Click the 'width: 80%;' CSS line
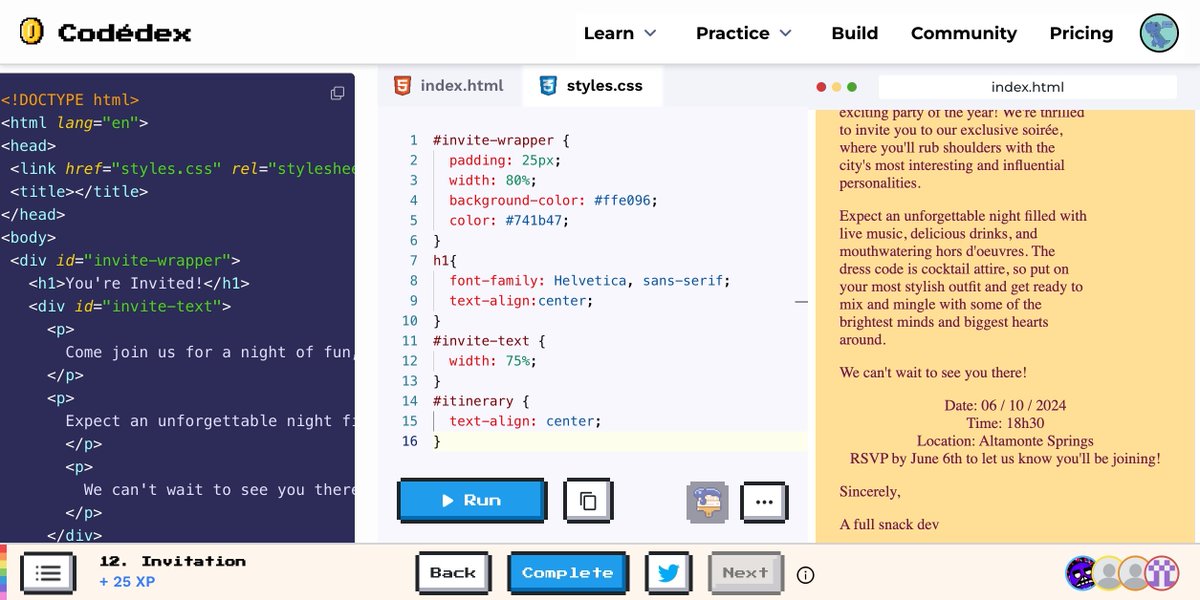The height and width of the screenshot is (600, 1200). tap(493, 180)
